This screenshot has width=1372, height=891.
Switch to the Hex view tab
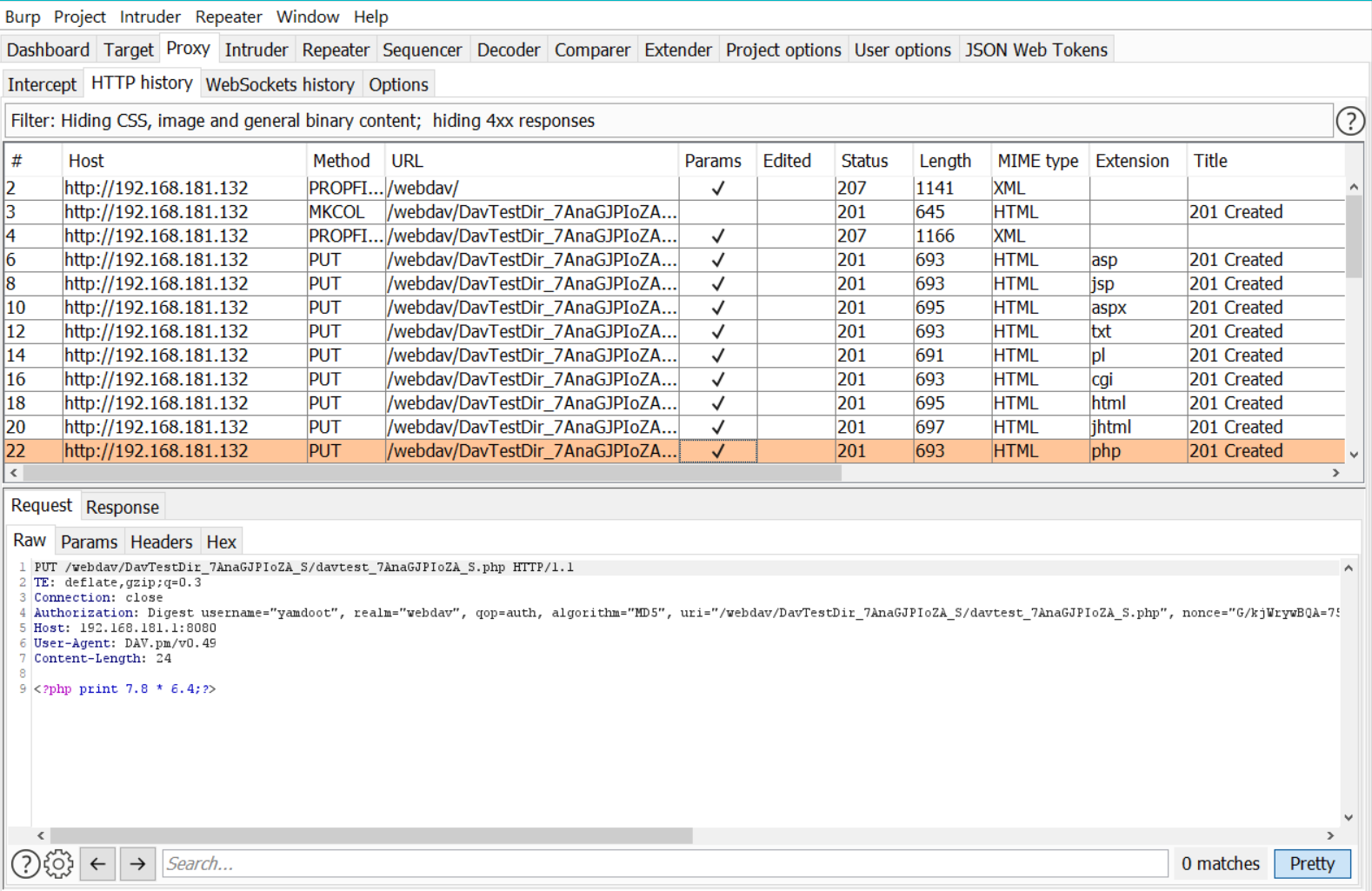click(x=221, y=542)
